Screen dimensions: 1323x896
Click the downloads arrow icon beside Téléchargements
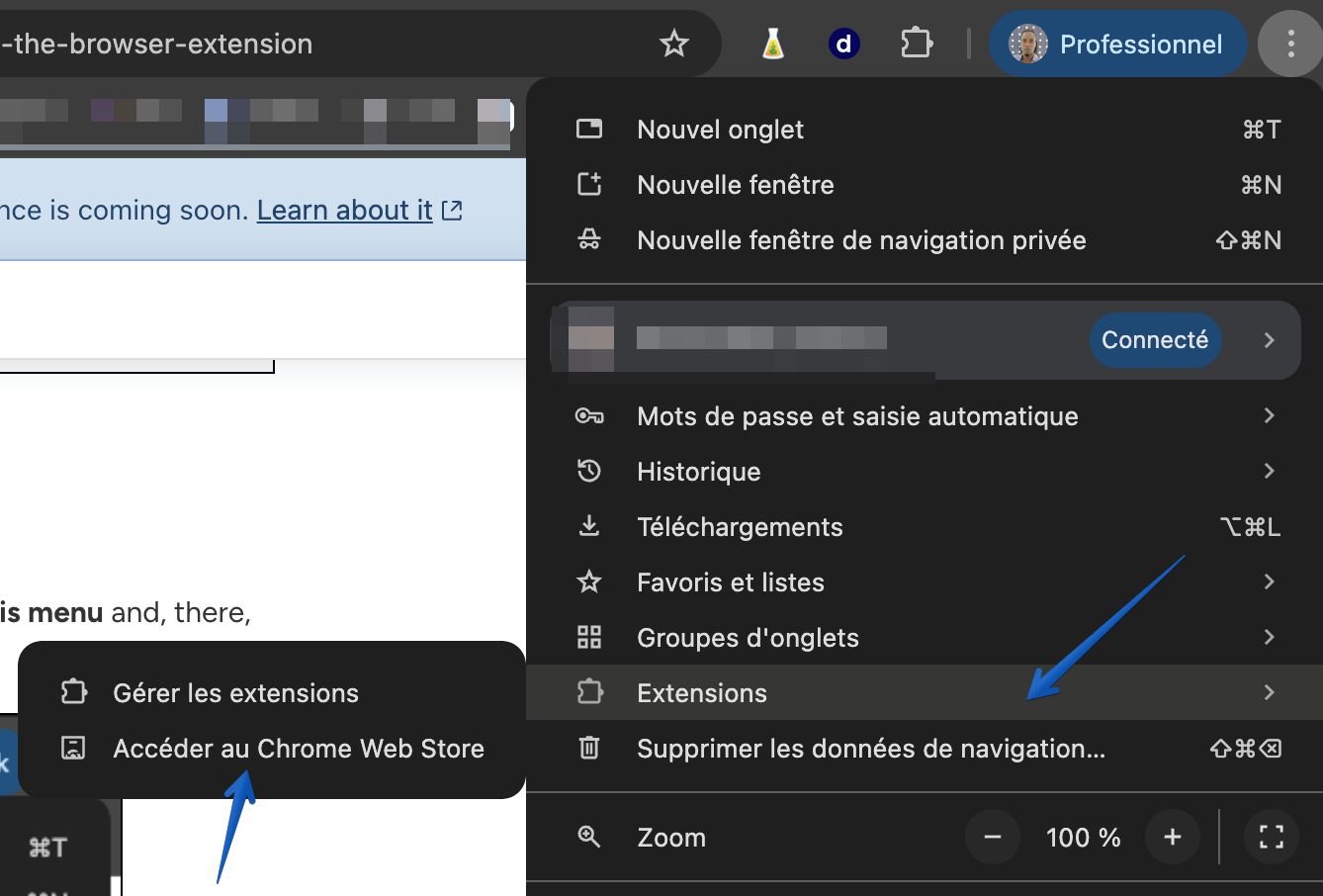click(x=590, y=526)
